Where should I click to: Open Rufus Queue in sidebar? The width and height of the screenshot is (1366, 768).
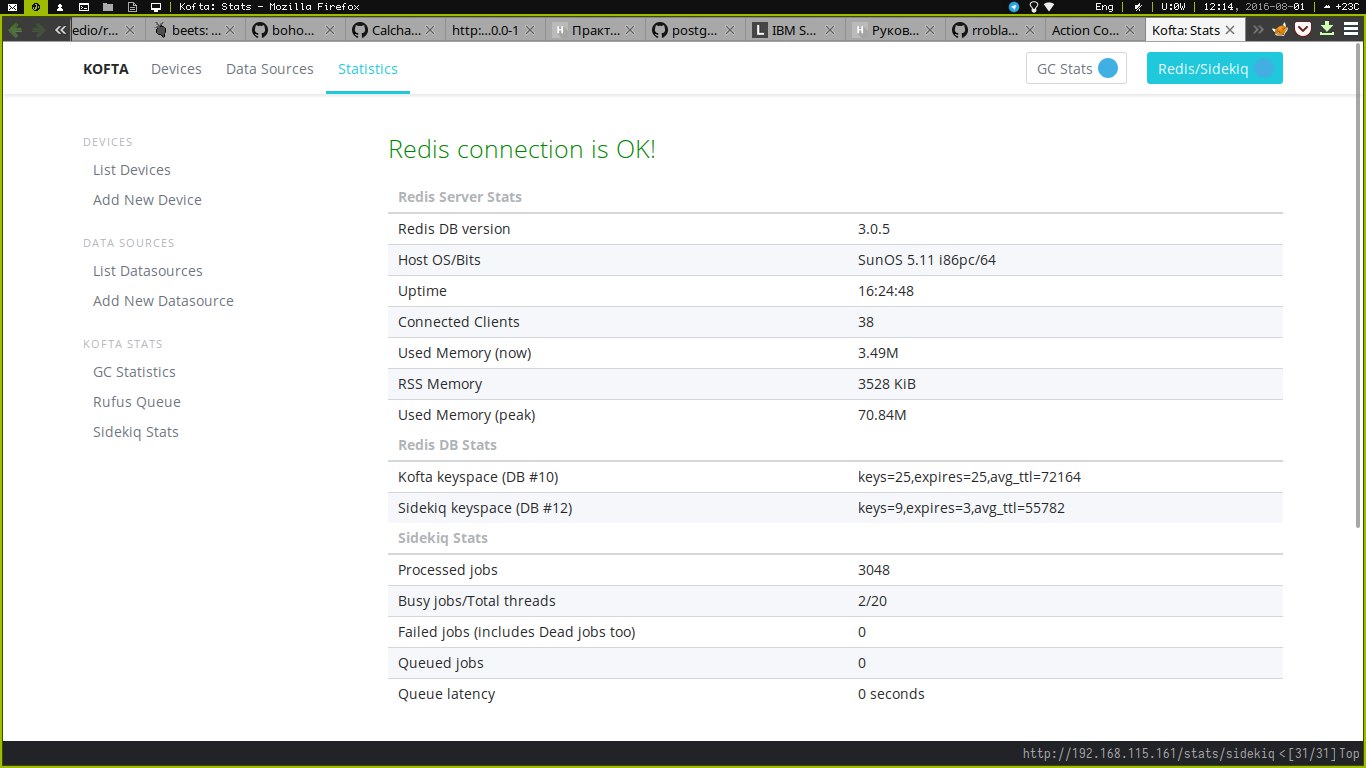click(137, 402)
